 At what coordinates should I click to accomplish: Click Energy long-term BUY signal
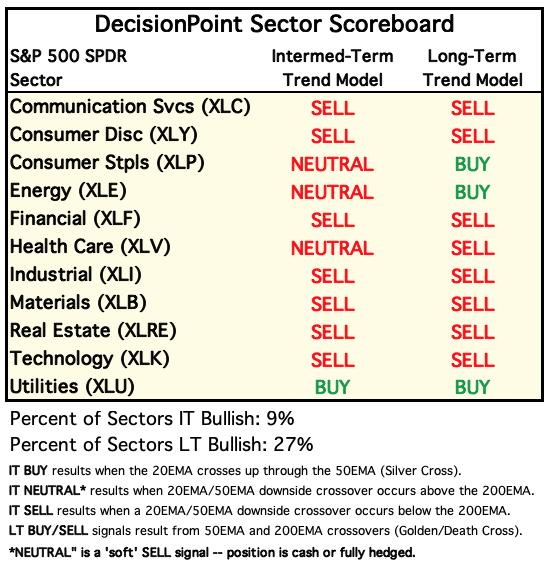[x=472, y=192]
